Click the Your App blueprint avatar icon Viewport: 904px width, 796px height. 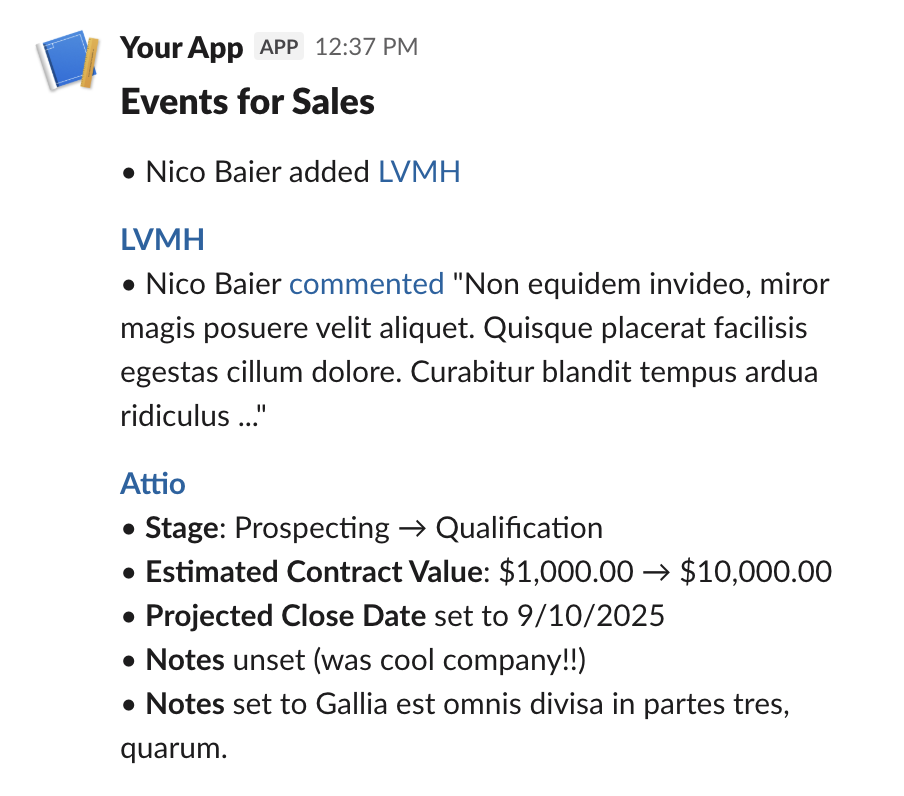pyautogui.click(x=68, y=63)
